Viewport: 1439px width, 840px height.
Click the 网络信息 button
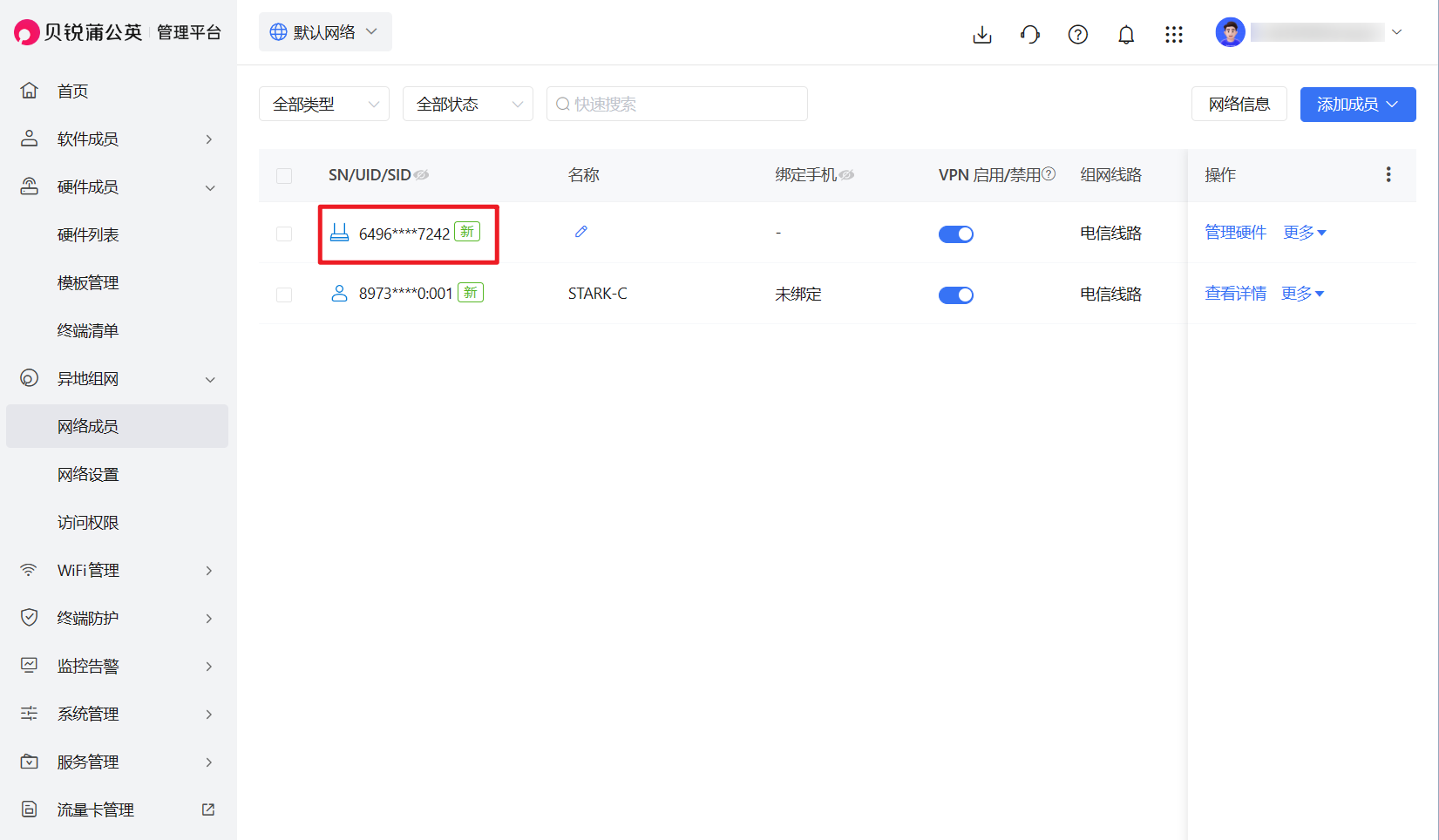click(x=1239, y=105)
